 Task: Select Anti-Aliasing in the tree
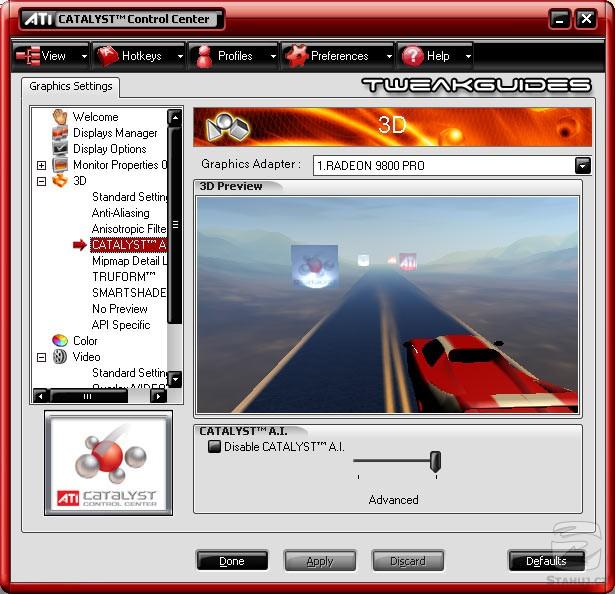(x=120, y=213)
